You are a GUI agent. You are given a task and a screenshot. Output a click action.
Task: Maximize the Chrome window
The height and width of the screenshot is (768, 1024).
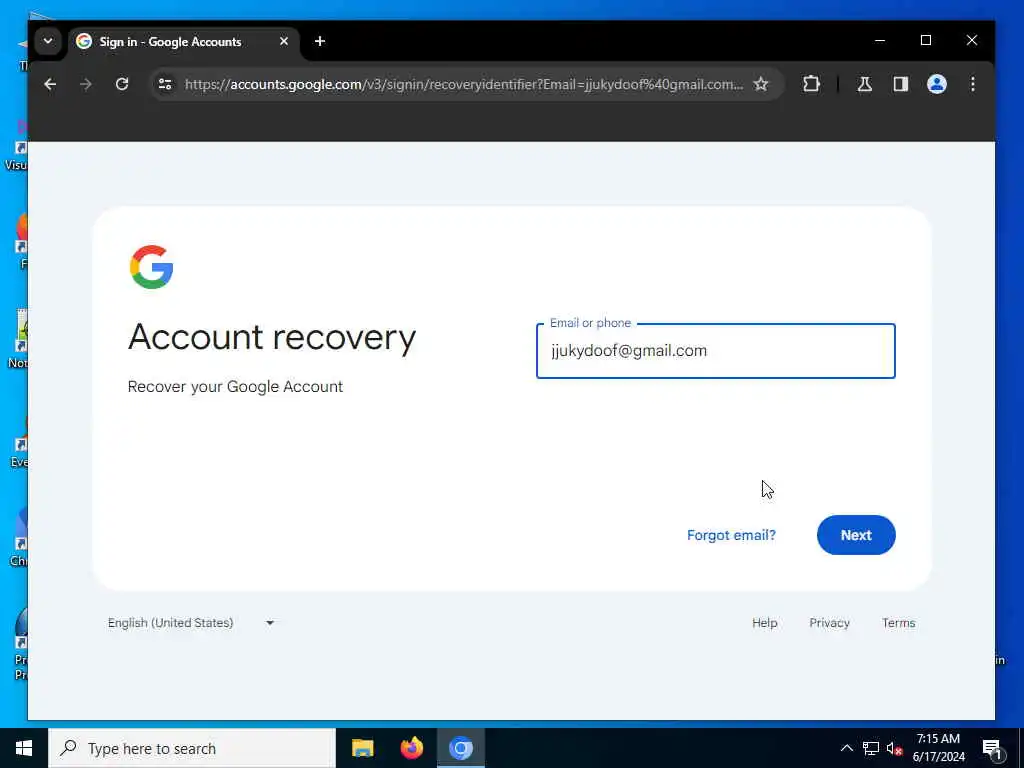(926, 40)
